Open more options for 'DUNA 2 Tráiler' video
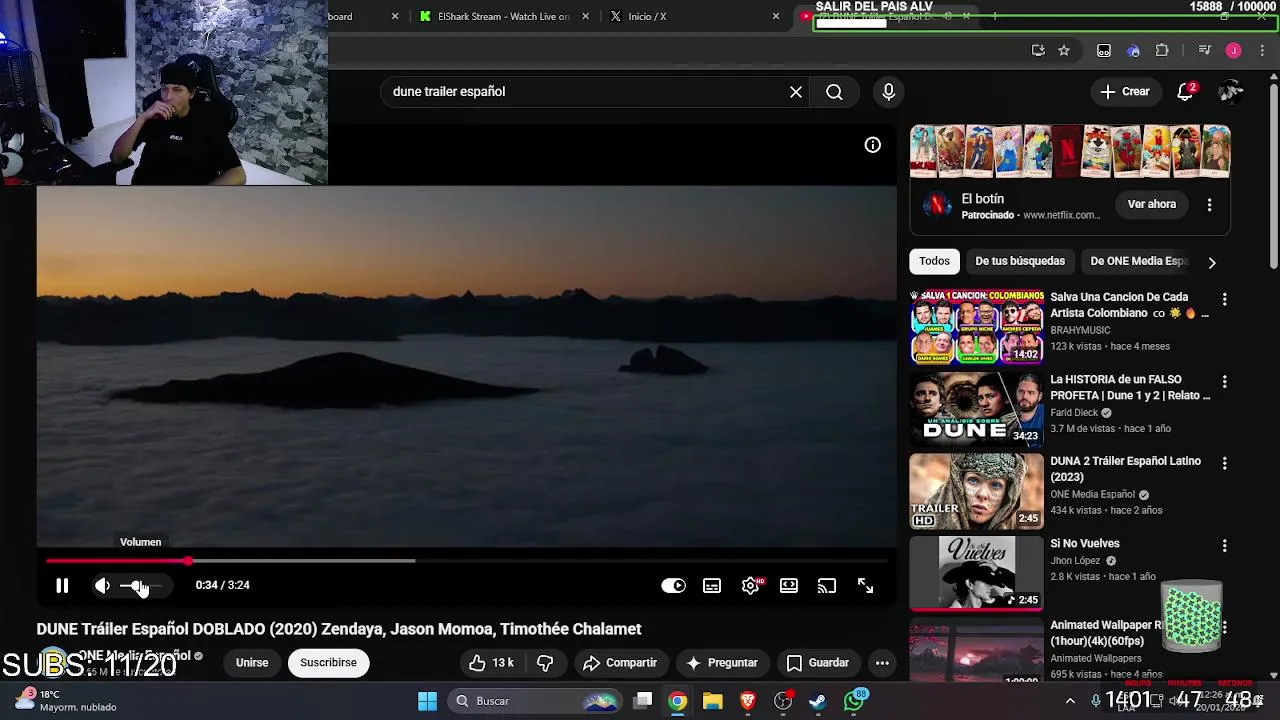The height and width of the screenshot is (720, 1280). coord(1224,464)
